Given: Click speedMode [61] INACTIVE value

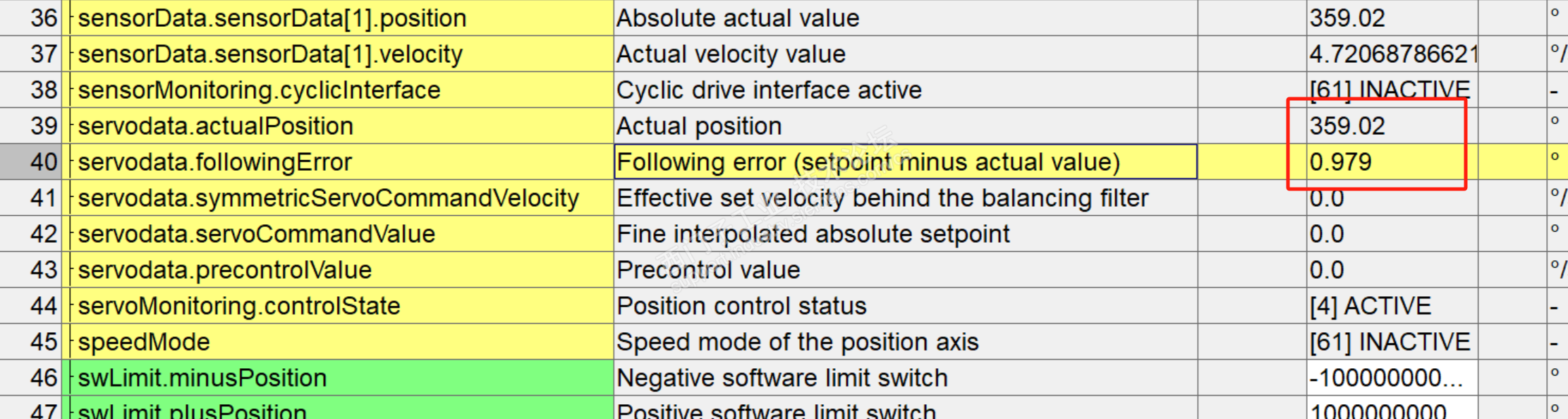Looking at the screenshot, I should [x=1390, y=342].
